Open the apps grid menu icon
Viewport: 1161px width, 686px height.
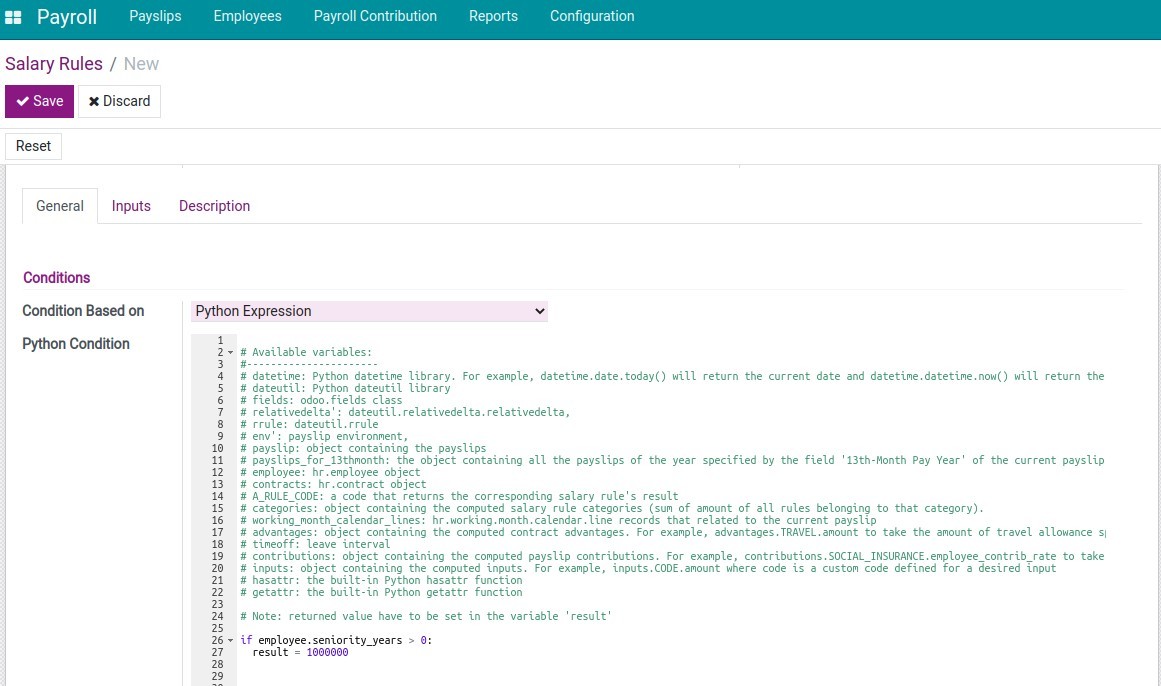coord(13,17)
